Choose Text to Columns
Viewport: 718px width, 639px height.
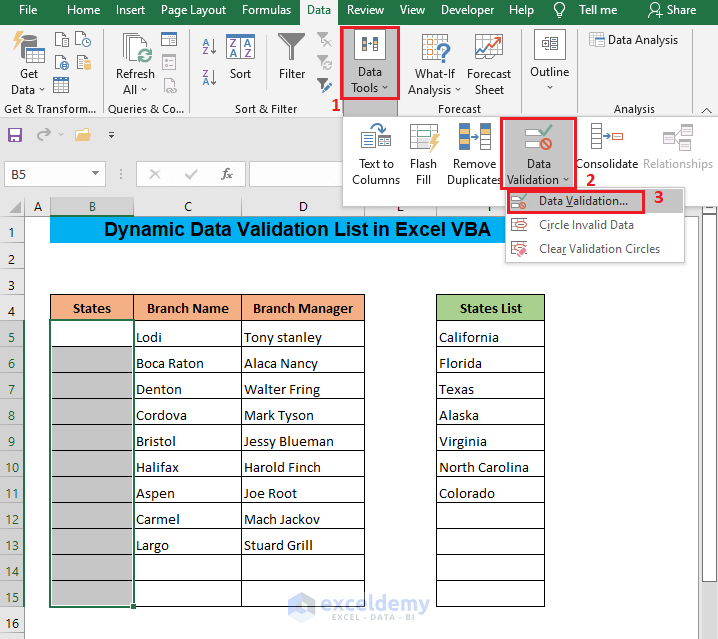[376, 154]
